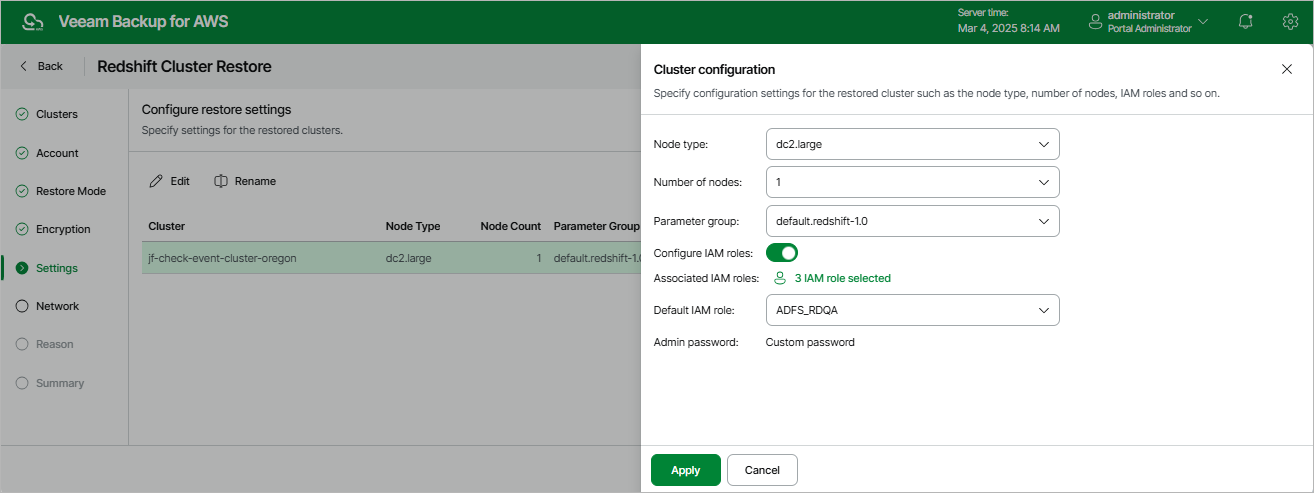Disable the Configure IAM roles toggle
This screenshot has height=493, width=1314.
[782, 252]
